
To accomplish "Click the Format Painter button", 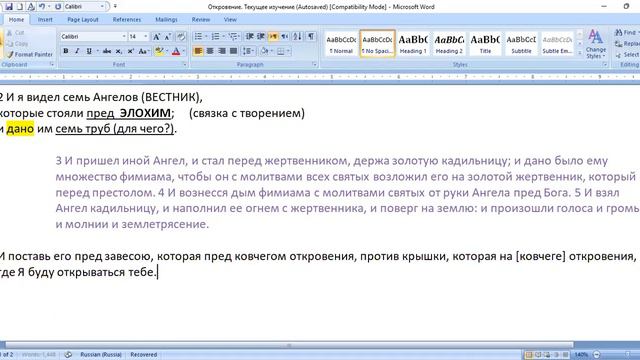I will tap(29, 54).
